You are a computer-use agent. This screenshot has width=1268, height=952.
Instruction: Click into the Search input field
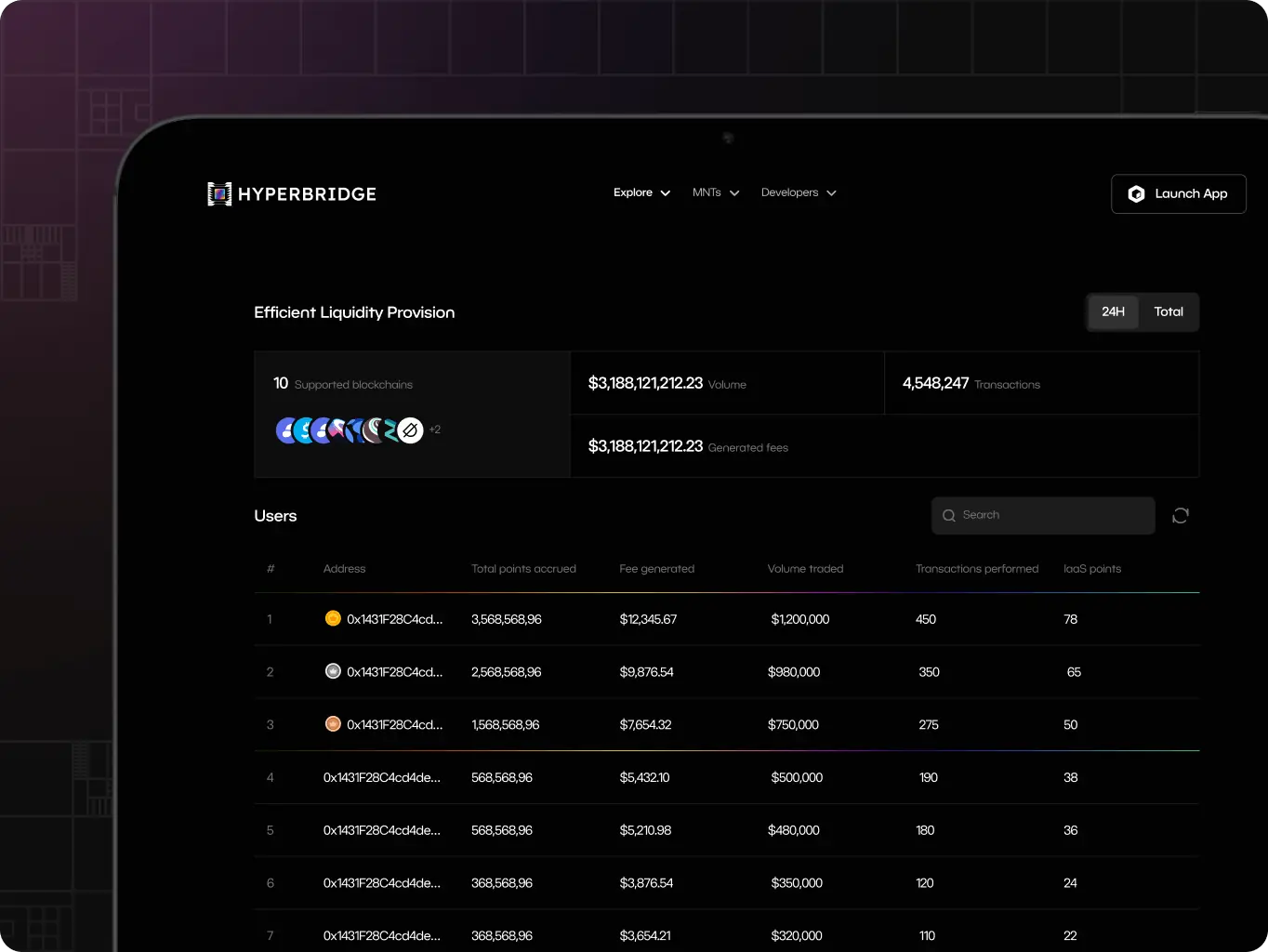(1043, 515)
